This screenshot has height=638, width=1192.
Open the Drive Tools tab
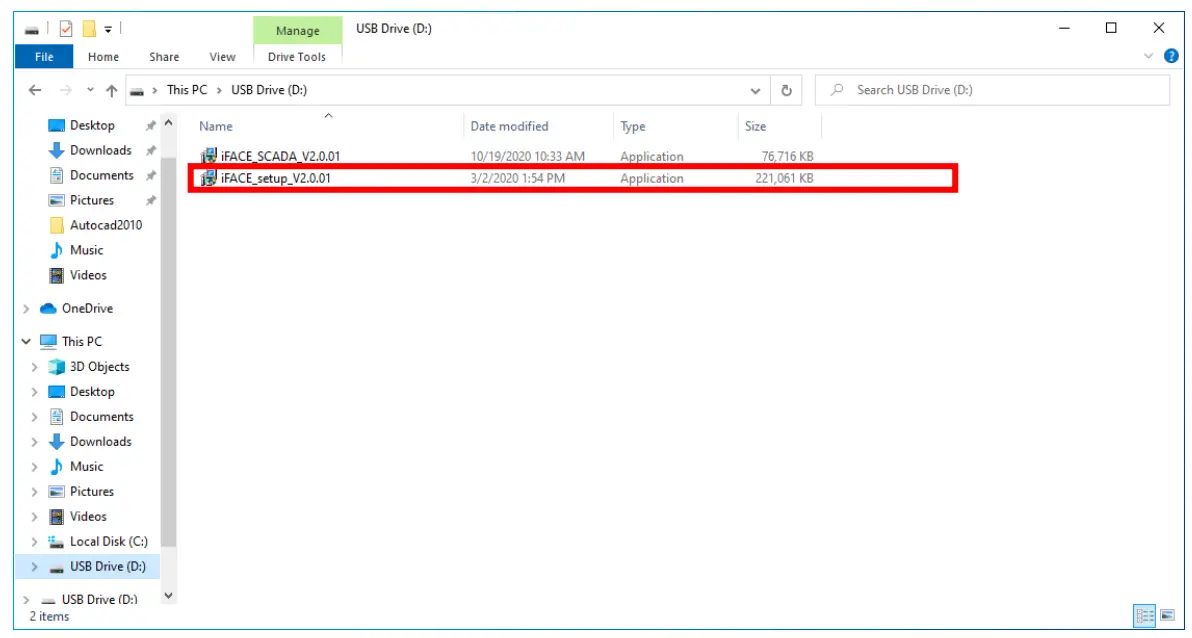point(296,57)
